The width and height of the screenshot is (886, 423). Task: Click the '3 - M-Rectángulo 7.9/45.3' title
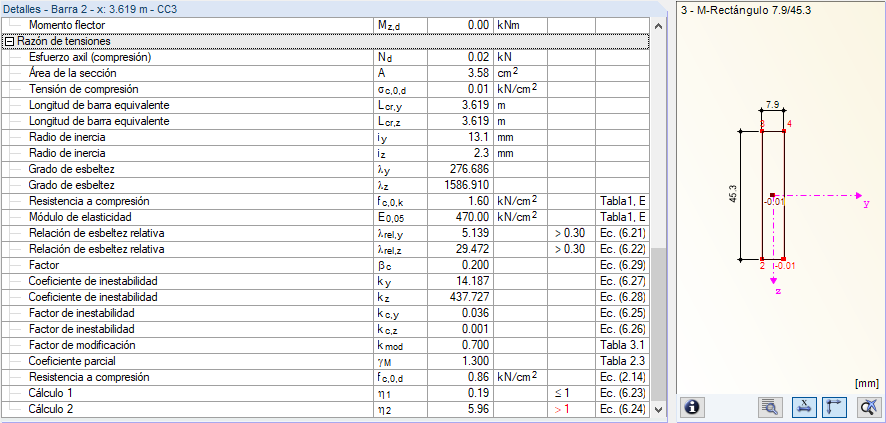(746, 11)
